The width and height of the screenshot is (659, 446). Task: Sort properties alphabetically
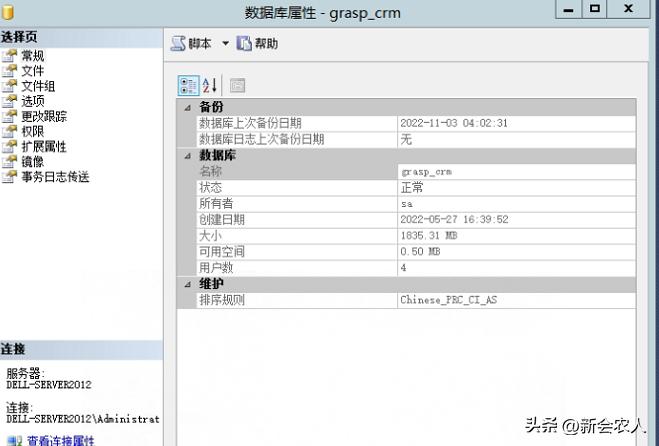[210, 85]
